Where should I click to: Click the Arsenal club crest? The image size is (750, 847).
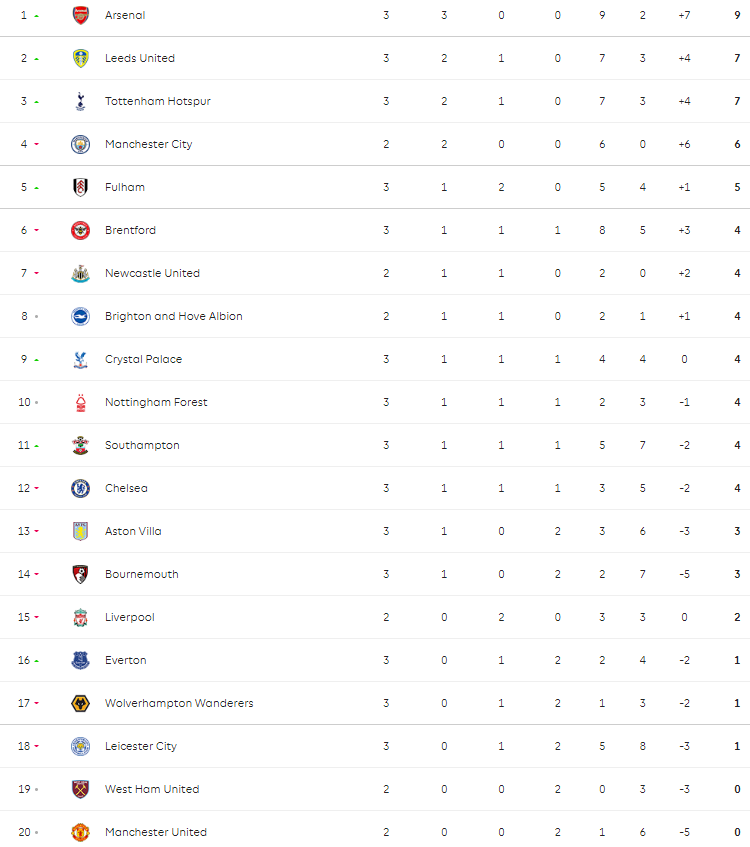tap(81, 15)
